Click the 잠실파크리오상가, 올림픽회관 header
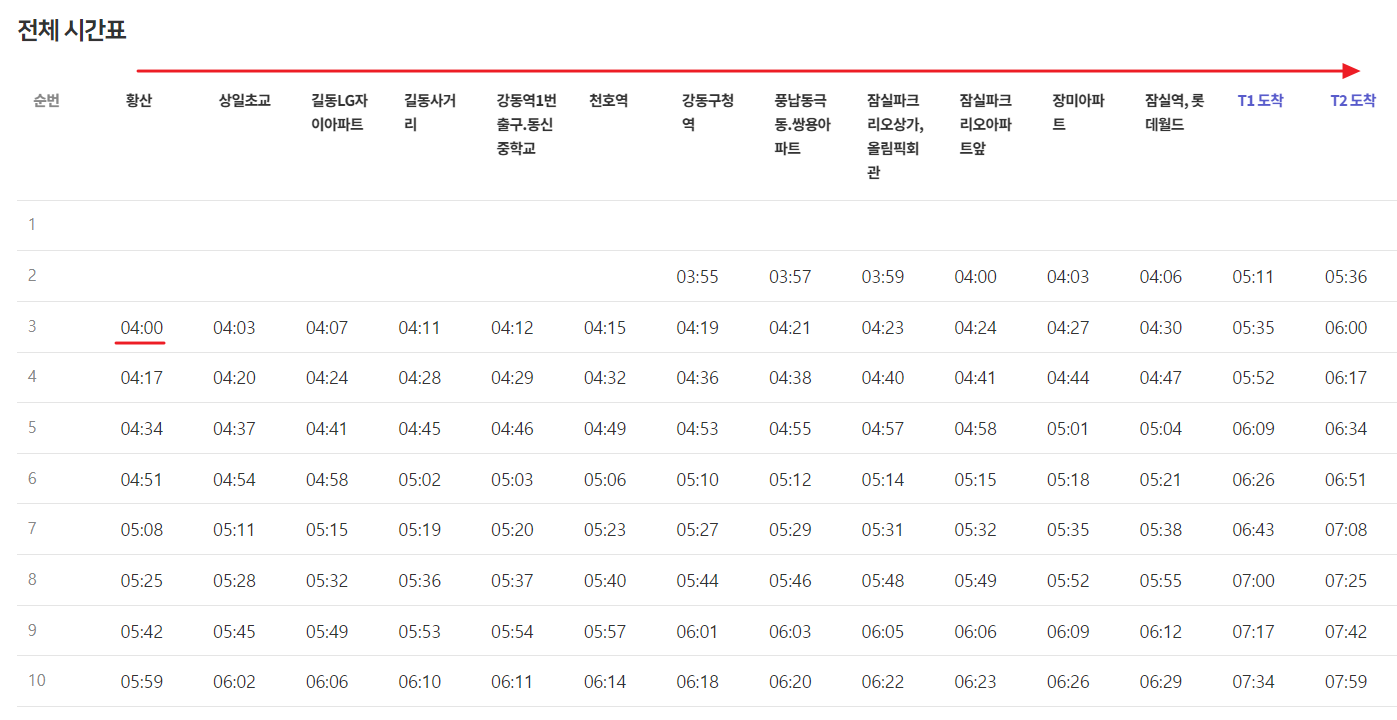The image size is (1397, 720). pyautogui.click(x=895, y=137)
